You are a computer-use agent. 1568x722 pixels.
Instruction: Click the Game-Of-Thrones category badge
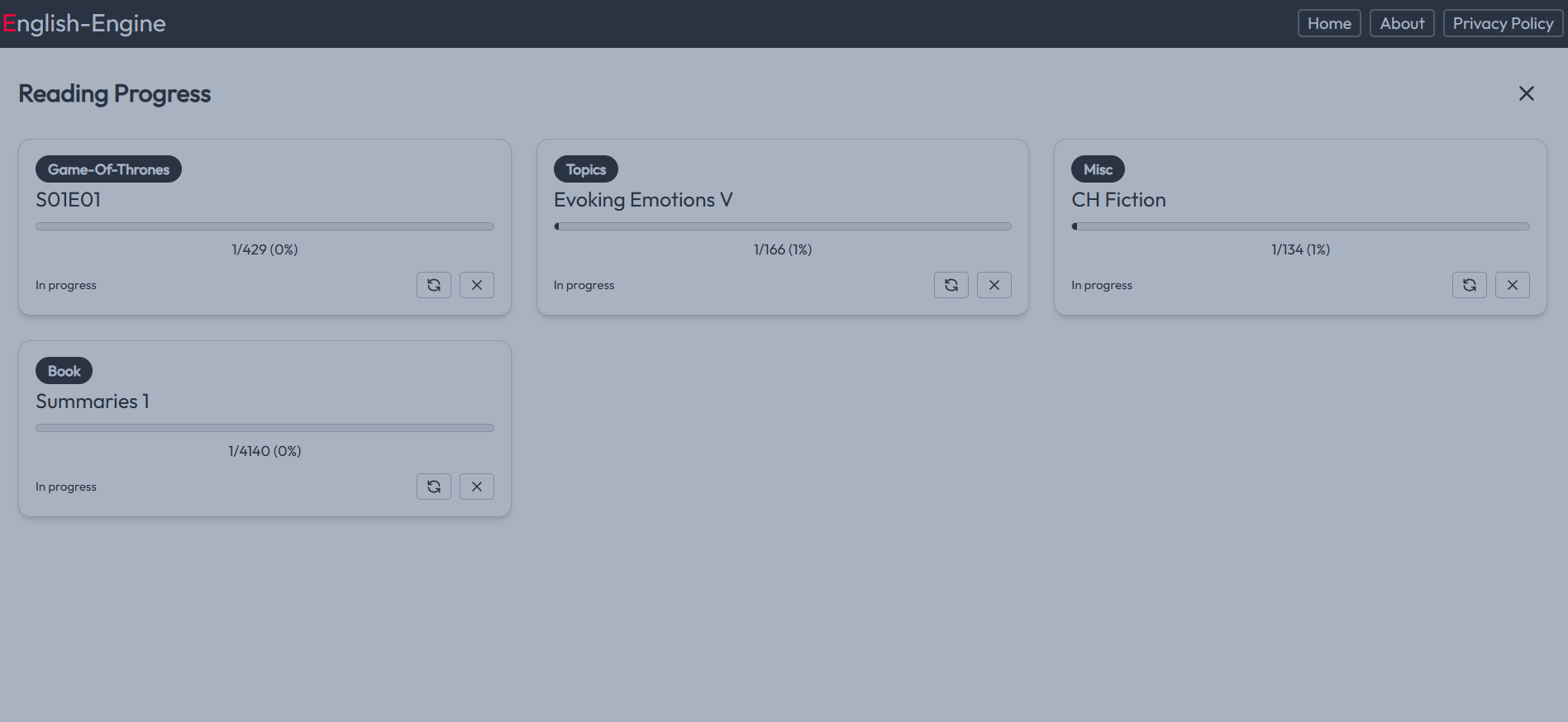click(108, 169)
